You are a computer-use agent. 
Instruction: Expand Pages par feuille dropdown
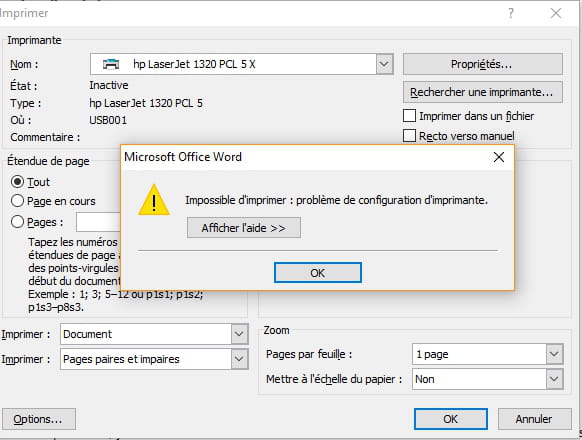[554, 354]
